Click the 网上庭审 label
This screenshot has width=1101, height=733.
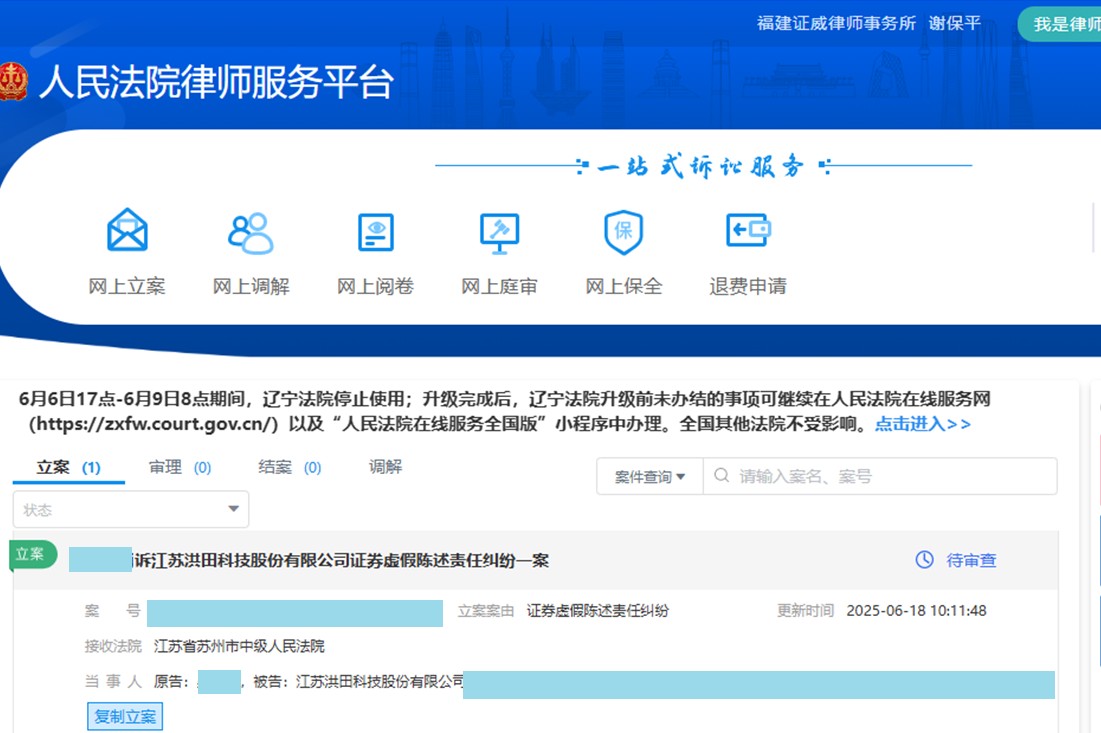(499, 286)
